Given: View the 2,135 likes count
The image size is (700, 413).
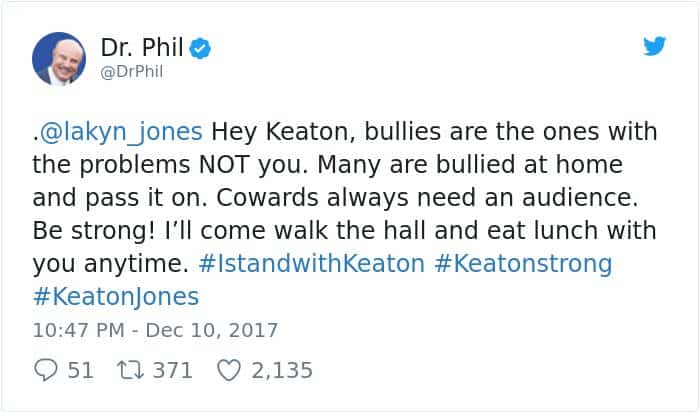Looking at the screenshot, I should click(x=281, y=370).
